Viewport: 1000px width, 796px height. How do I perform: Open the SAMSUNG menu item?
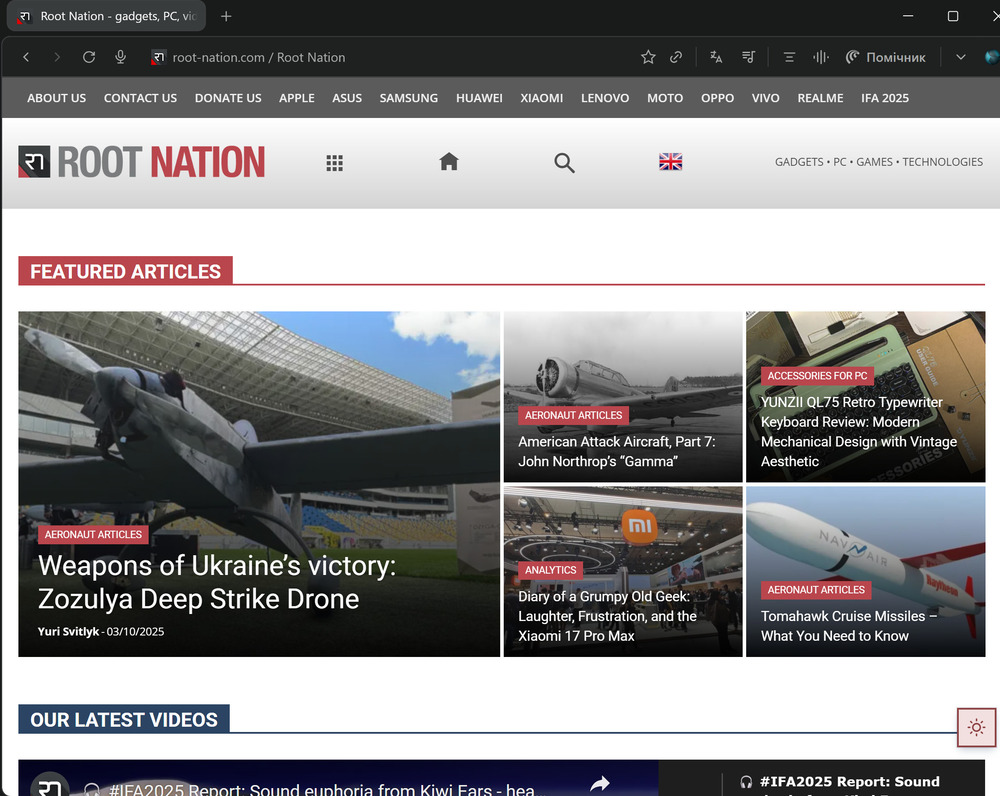(409, 98)
